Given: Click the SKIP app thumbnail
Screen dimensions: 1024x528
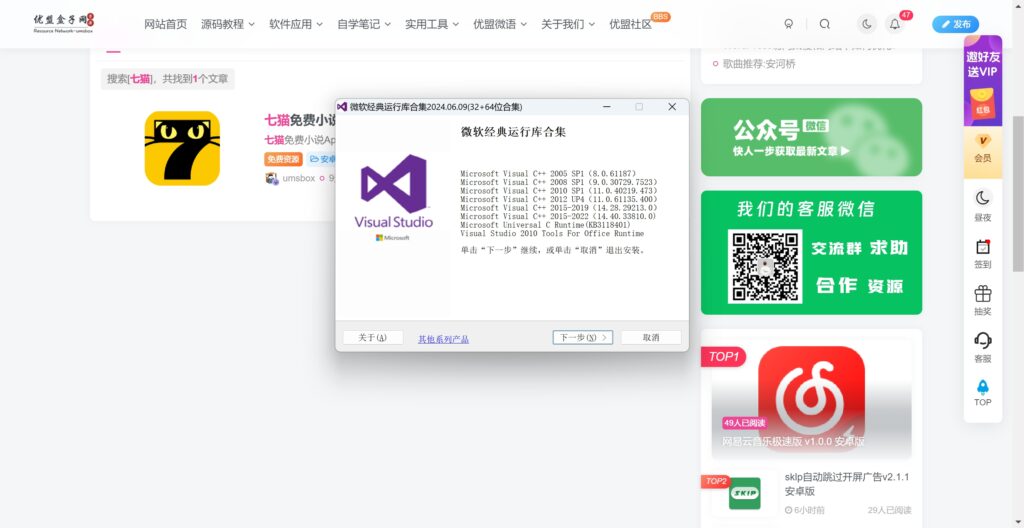Looking at the screenshot, I should pos(744,493).
